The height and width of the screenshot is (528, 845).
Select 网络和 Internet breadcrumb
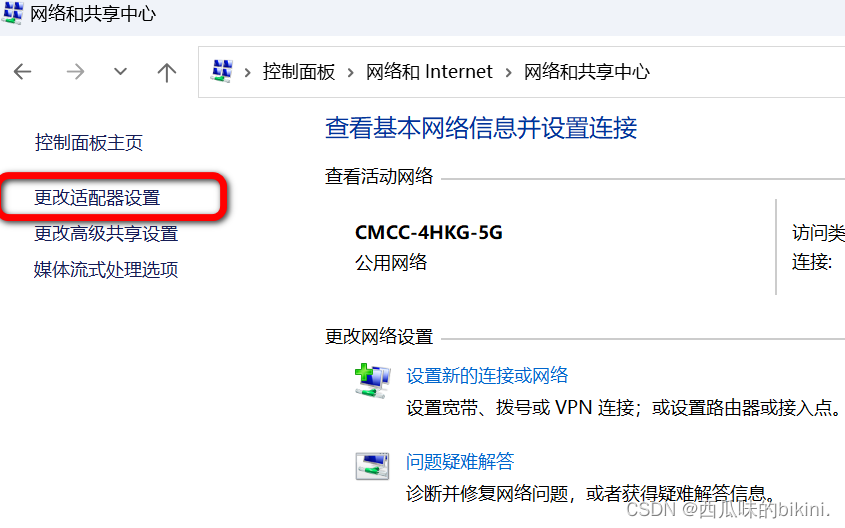point(429,72)
